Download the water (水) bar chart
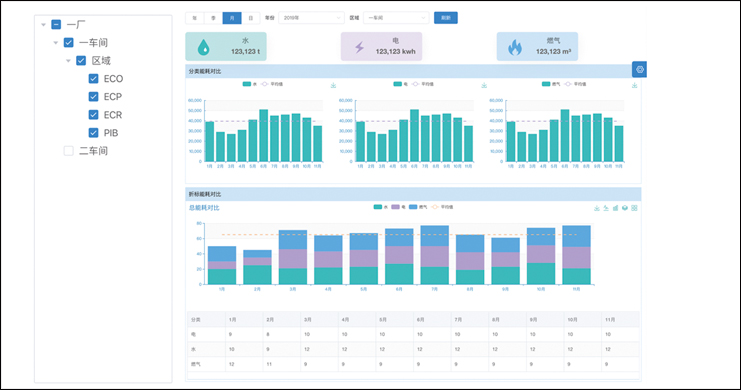 coord(333,86)
